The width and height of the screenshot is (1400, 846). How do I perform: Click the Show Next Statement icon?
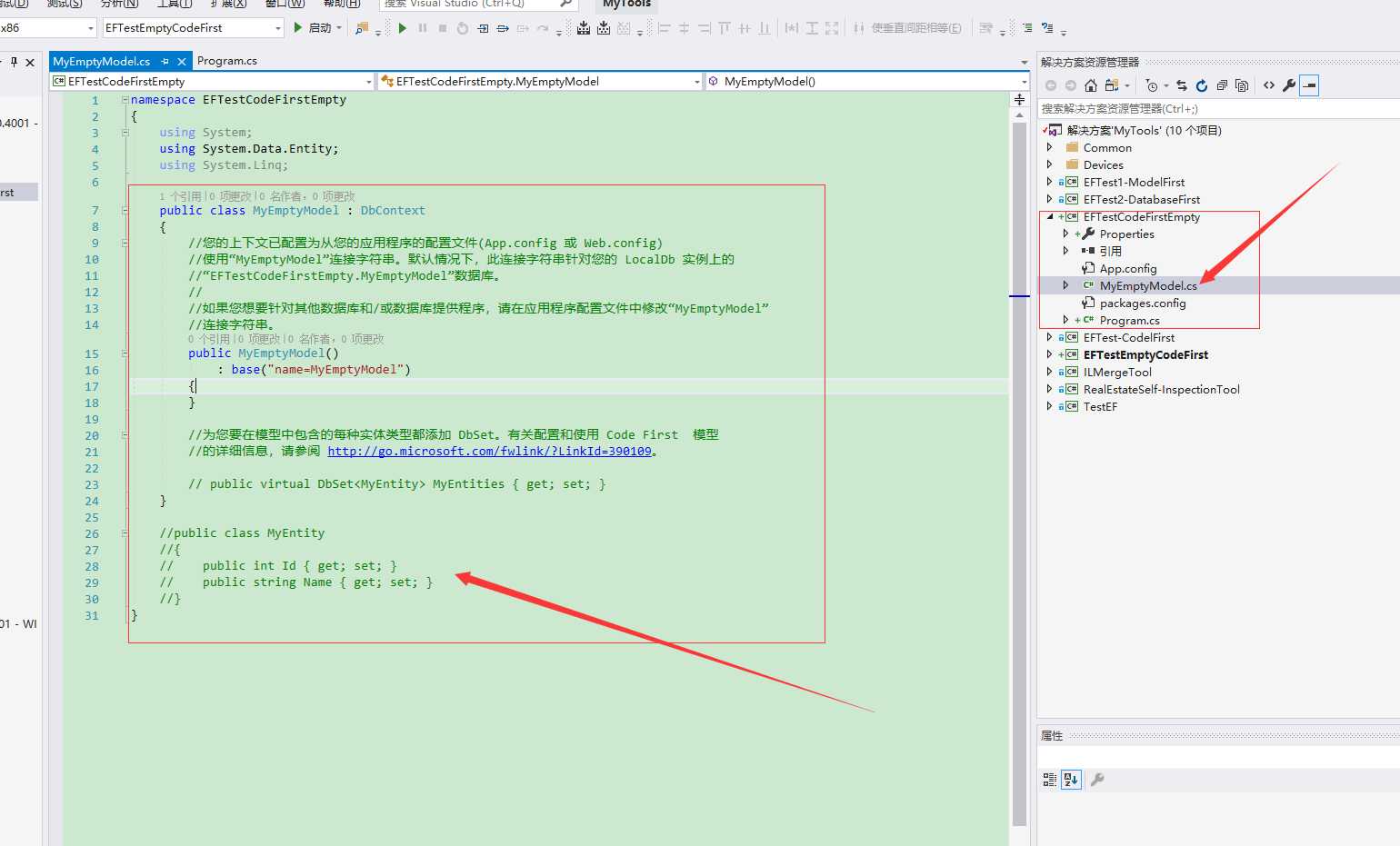(483, 28)
